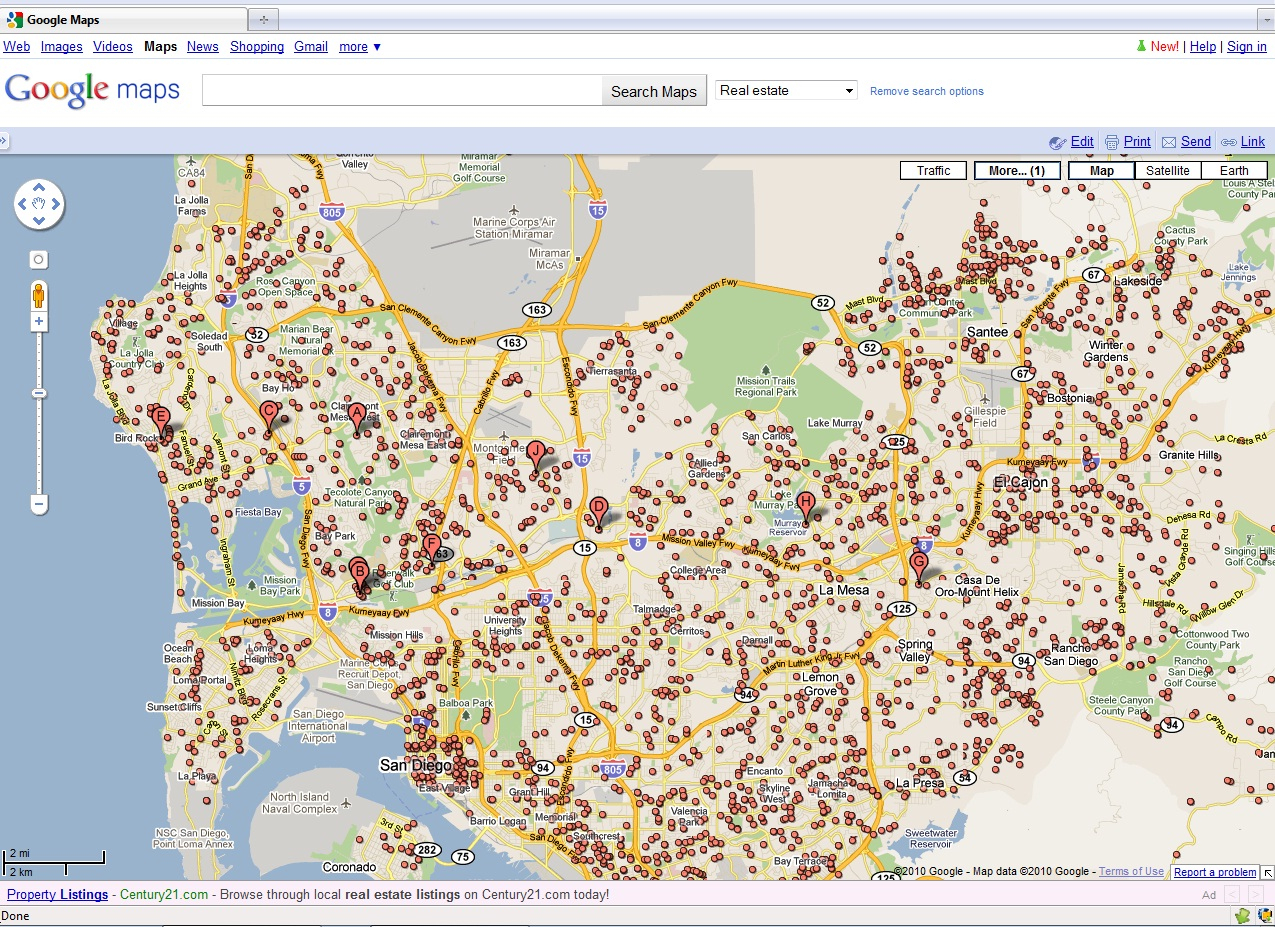The image size is (1275, 927).
Task: Toggle the Traffic layer button
Action: coord(933,171)
